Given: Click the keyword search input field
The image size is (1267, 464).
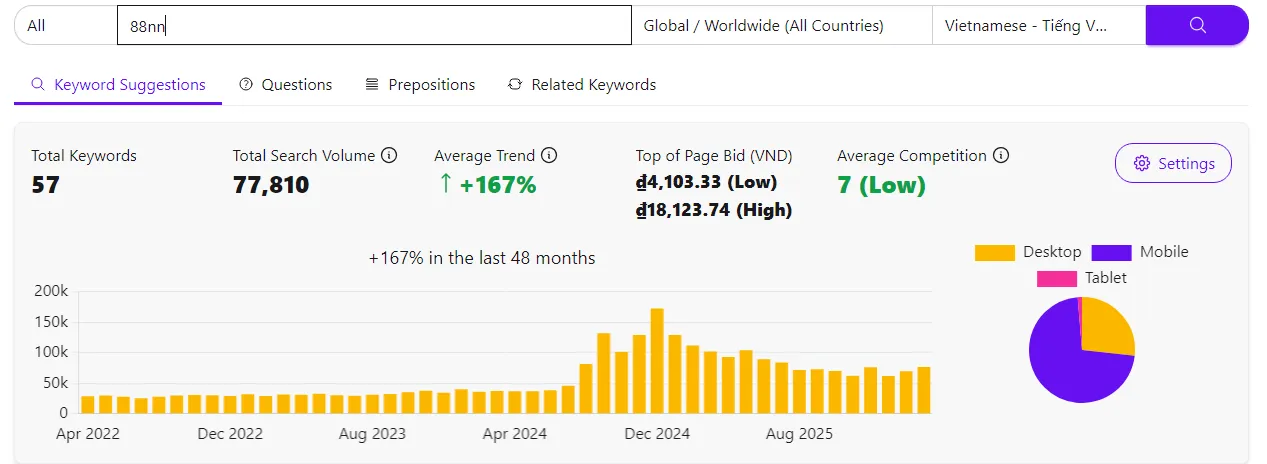Looking at the screenshot, I should tap(374, 26).
